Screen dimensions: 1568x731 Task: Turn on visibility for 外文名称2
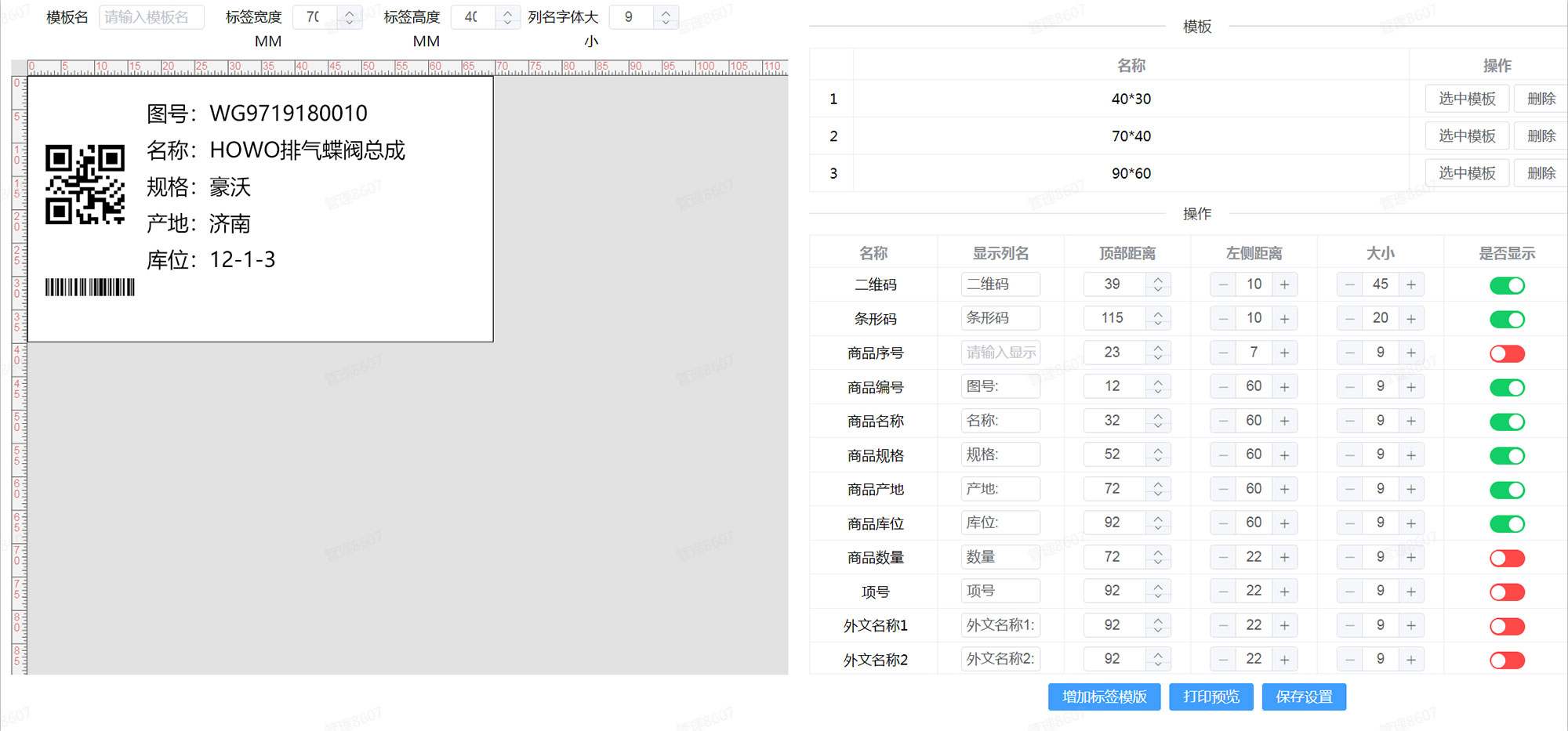click(1507, 660)
